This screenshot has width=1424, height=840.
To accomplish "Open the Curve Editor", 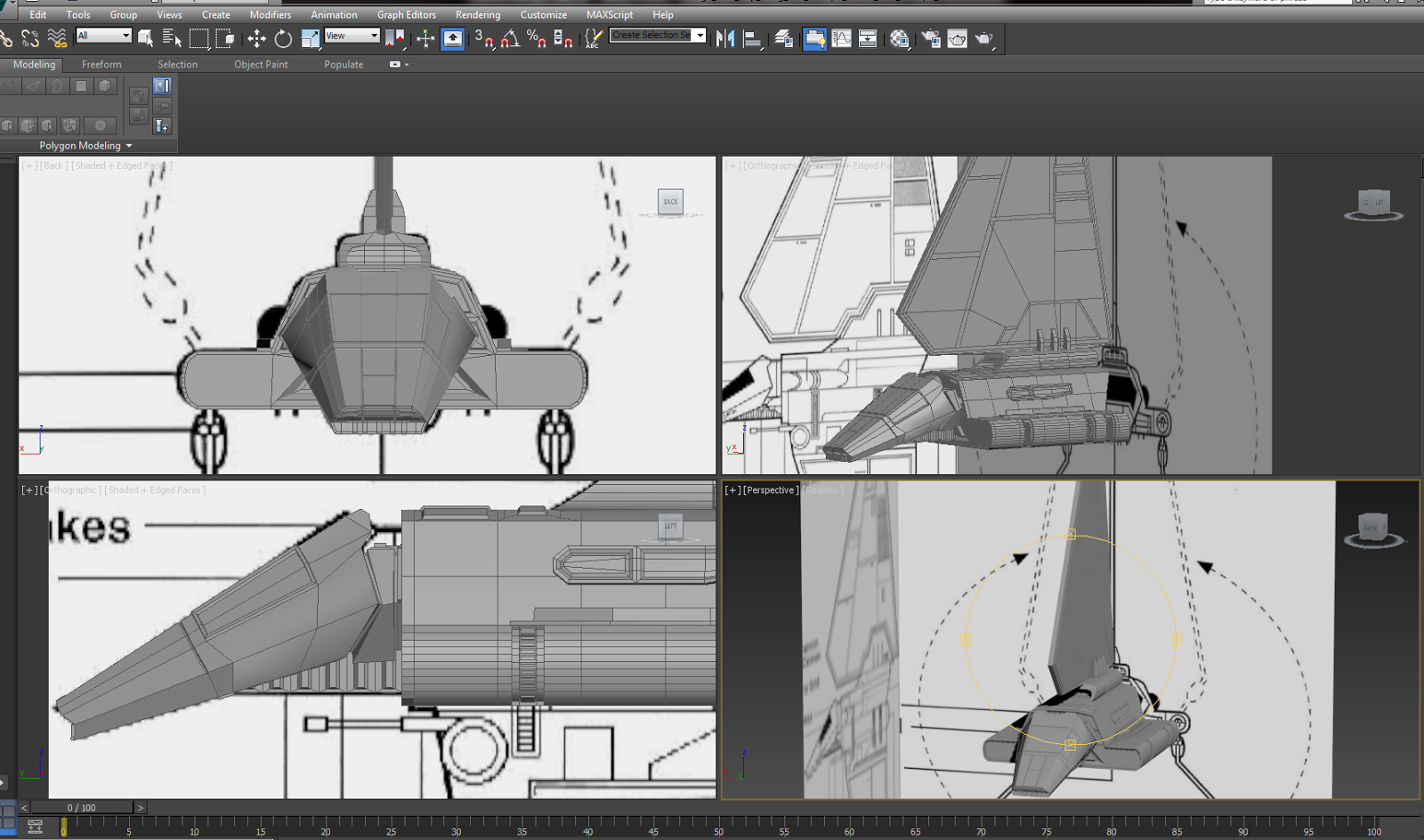I will click(x=841, y=38).
